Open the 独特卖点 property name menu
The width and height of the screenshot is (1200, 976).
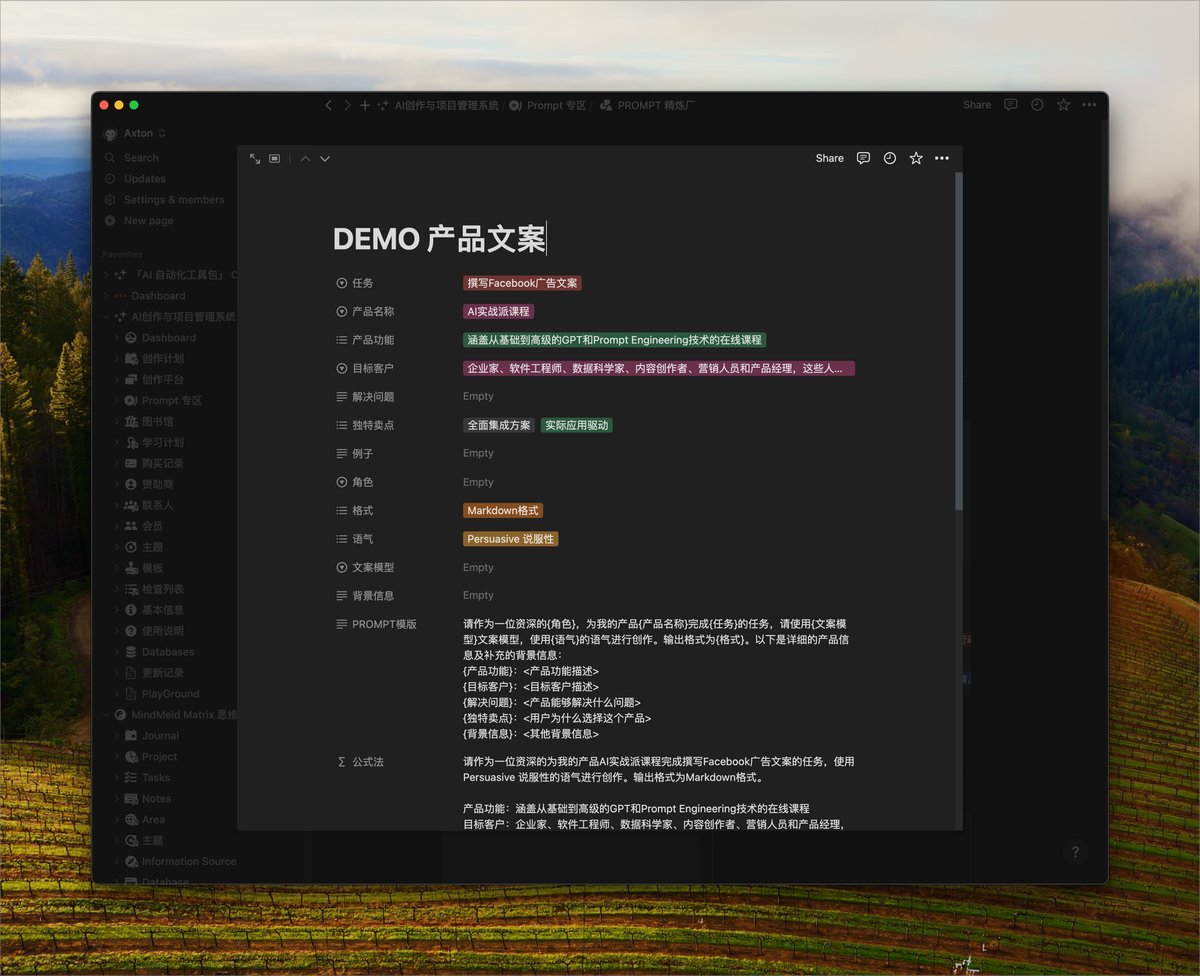coord(372,425)
